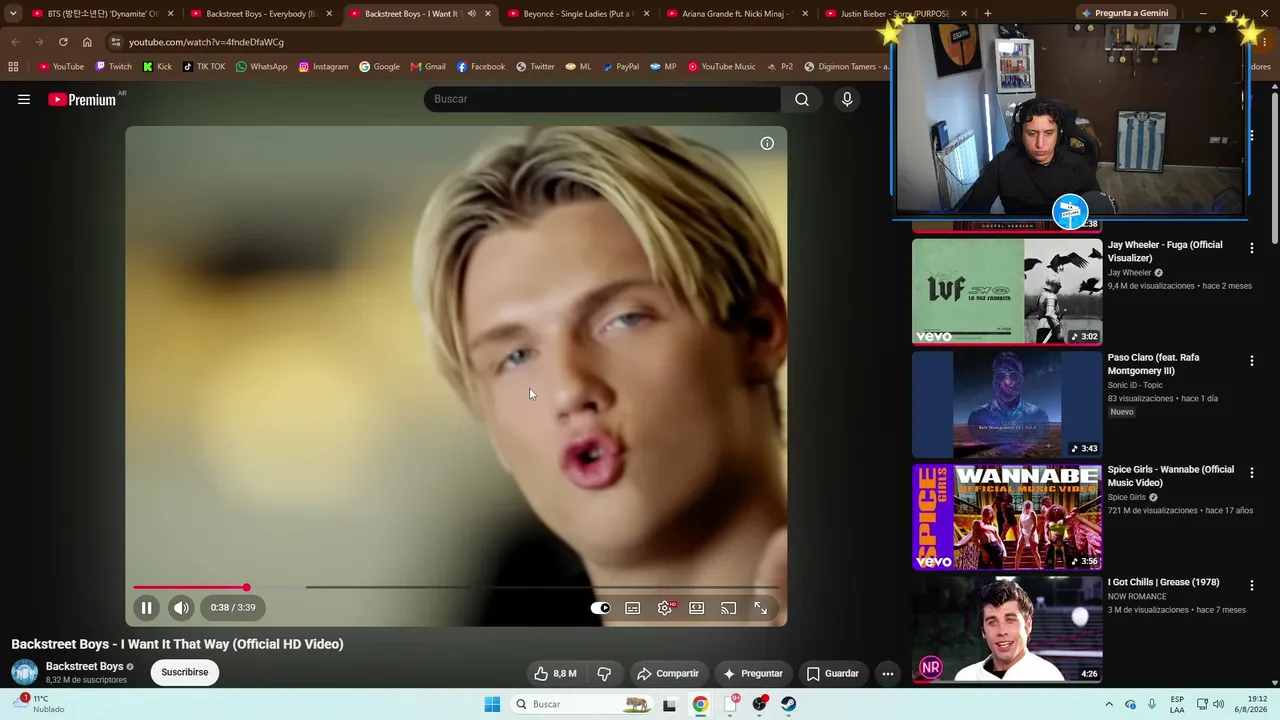The image size is (1280, 720).
Task: Open the Preguntar AI button
Action: point(753,673)
